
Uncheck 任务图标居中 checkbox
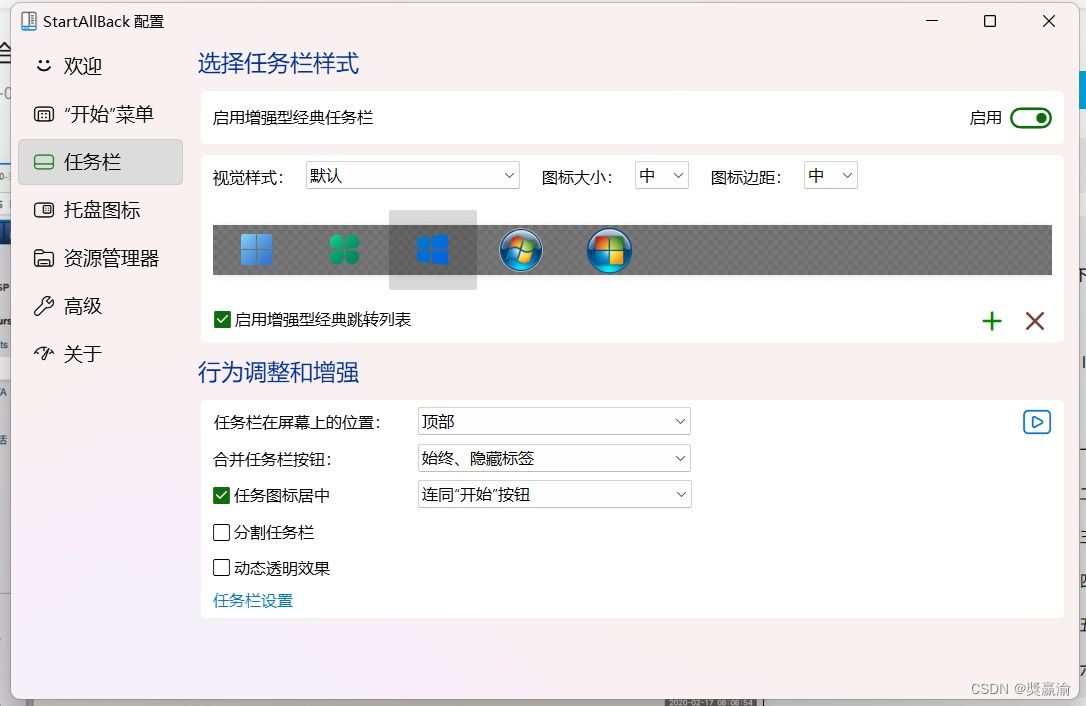[221, 495]
